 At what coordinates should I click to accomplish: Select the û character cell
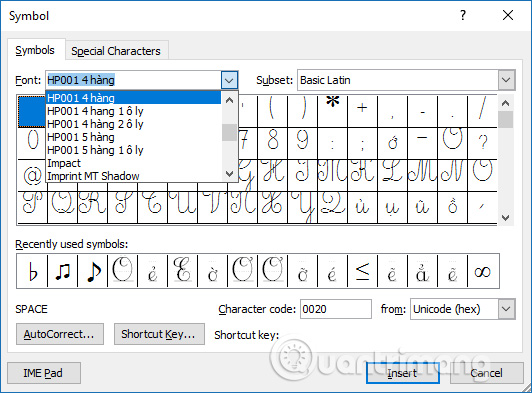422,207
